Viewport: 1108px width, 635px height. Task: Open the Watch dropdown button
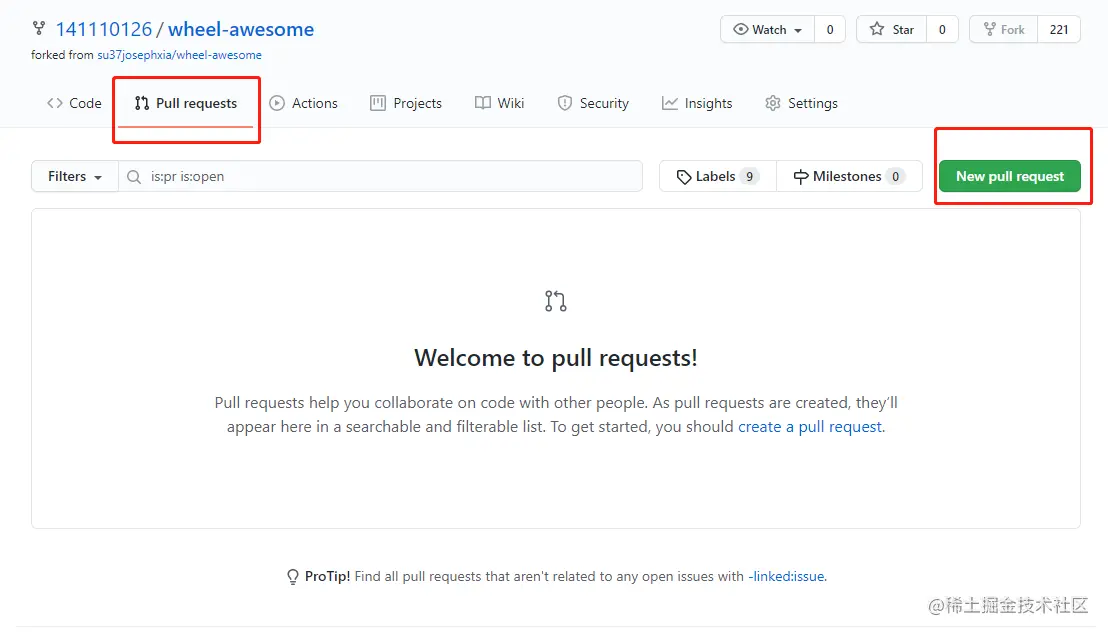[x=767, y=30]
